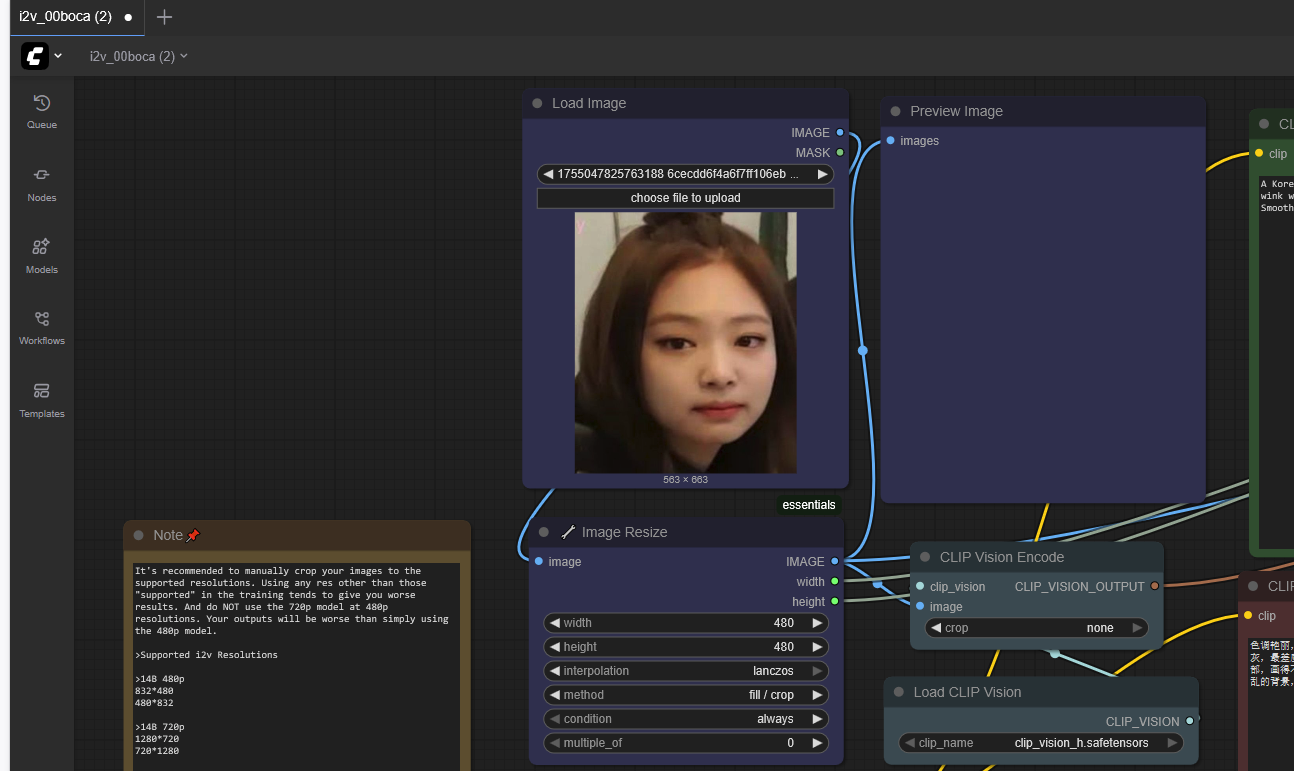Toggle collapse dot on CLIP Vision Encode node
The image size is (1294, 771).
pos(925,558)
